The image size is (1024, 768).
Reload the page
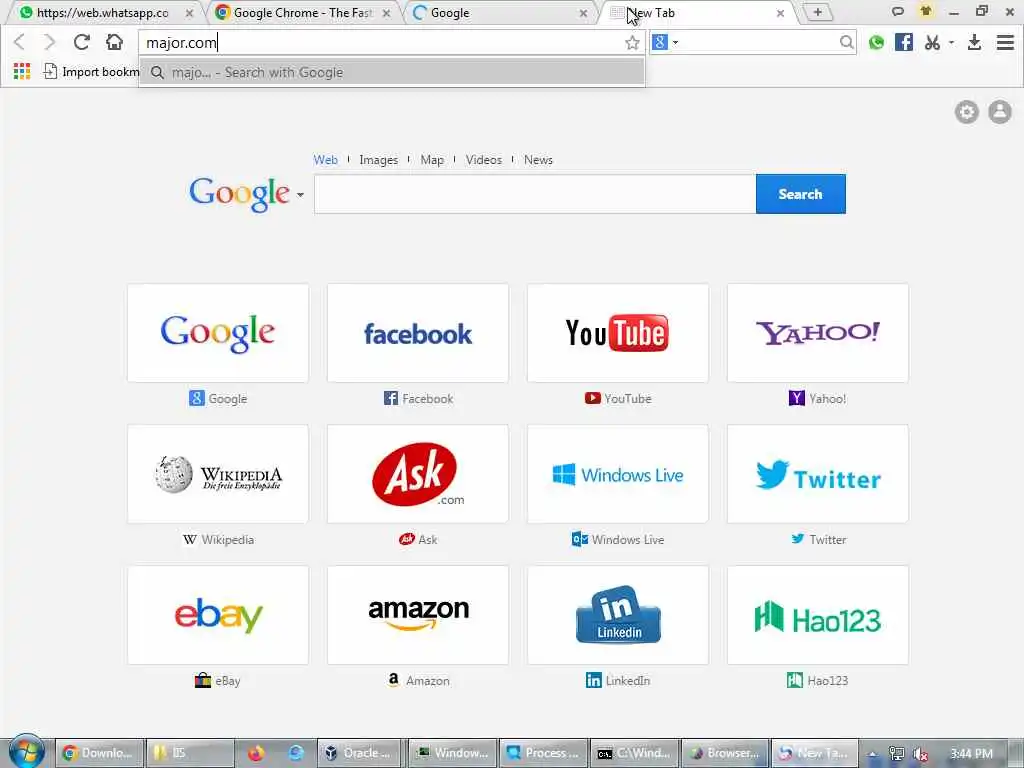82,42
